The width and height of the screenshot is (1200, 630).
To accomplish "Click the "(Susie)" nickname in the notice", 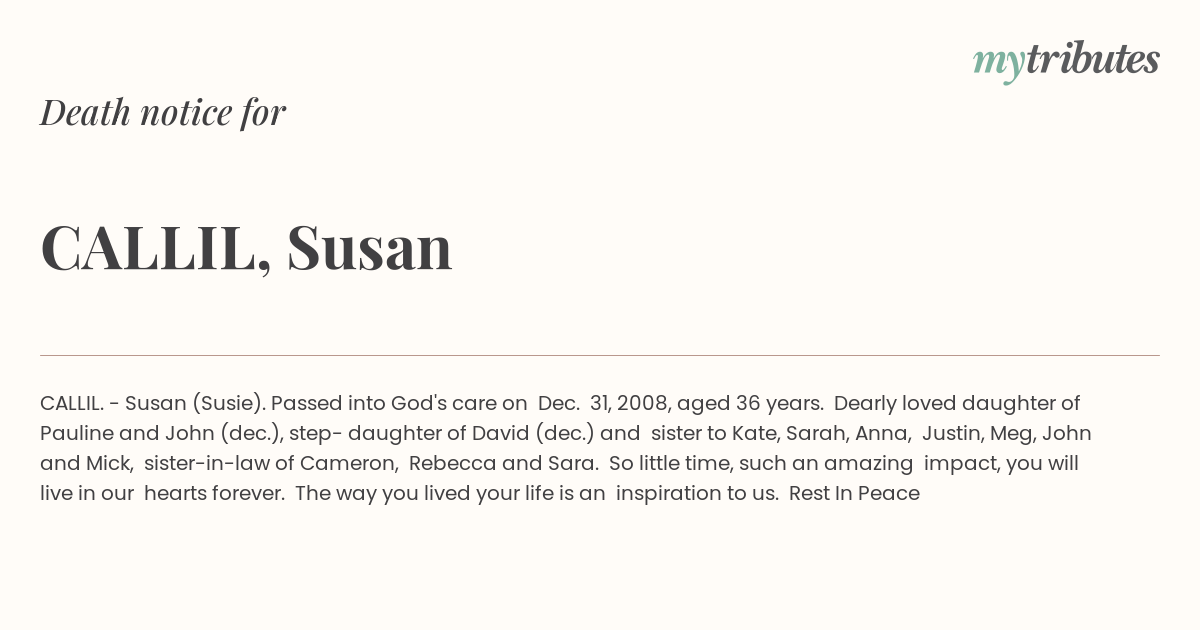I will 229,403.
